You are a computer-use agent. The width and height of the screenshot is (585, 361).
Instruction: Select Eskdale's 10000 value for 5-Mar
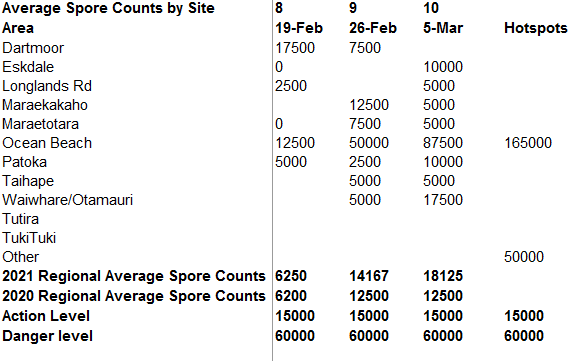pyautogui.click(x=443, y=67)
